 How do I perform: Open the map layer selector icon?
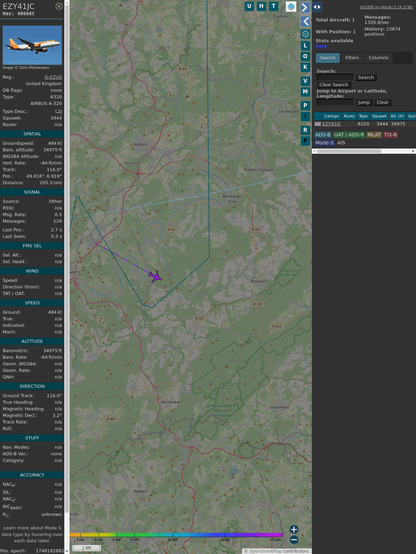(x=291, y=6)
